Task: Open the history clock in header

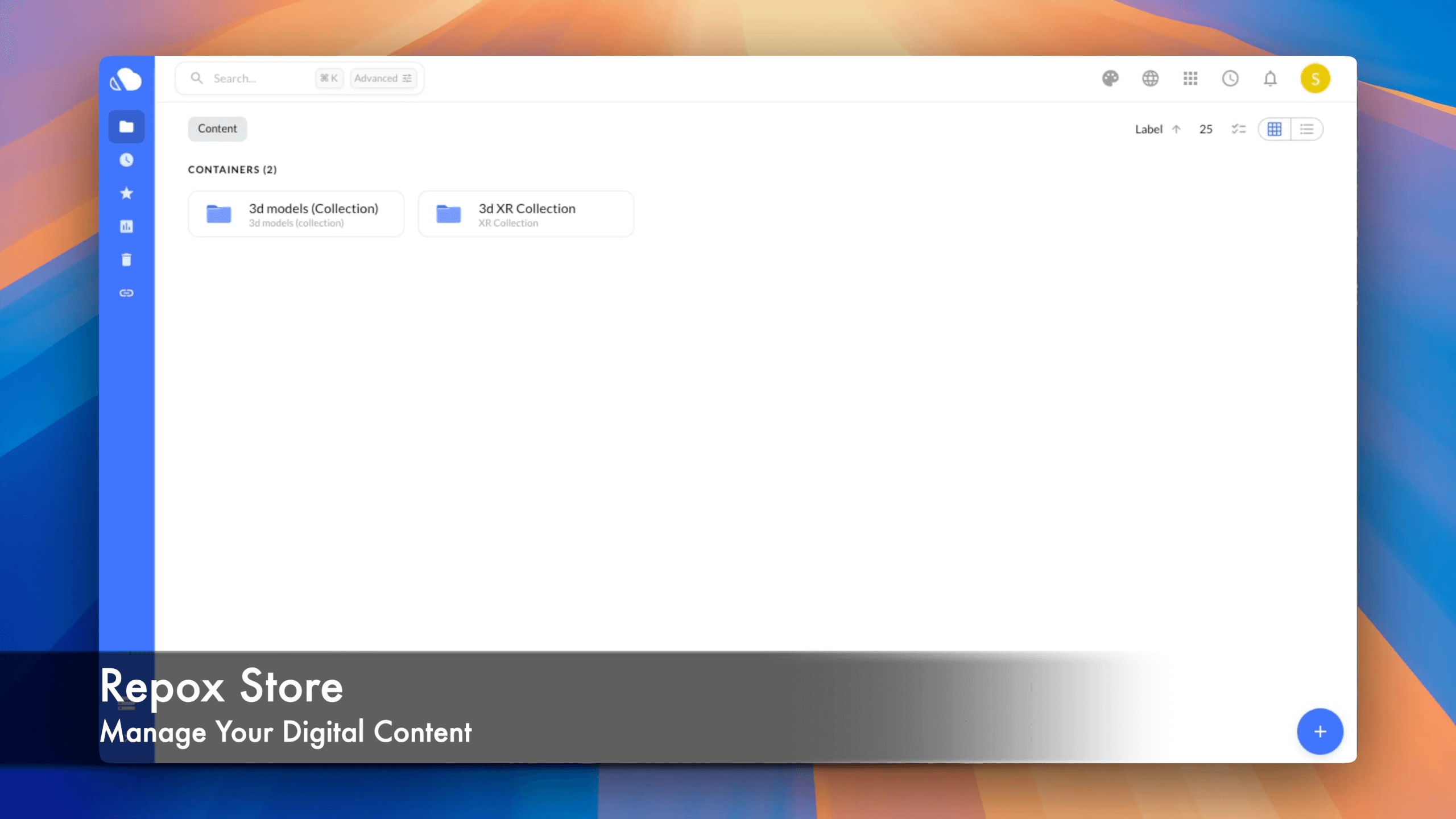Action: 1230,78
